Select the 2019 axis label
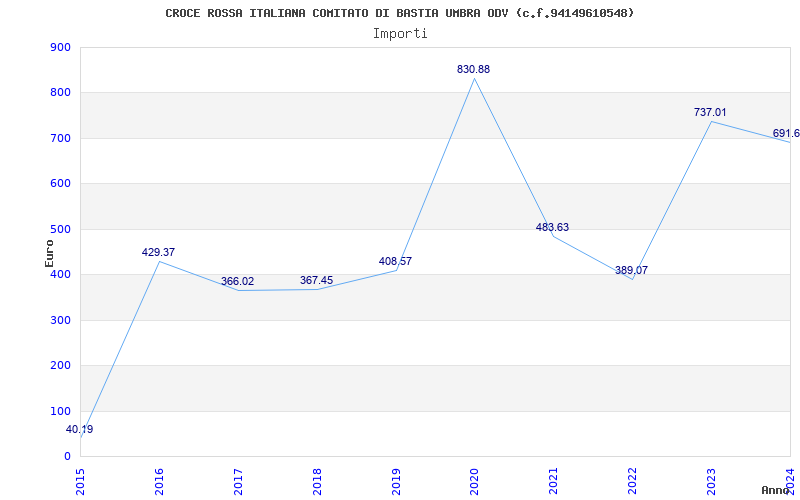800x500 pixels. point(396,481)
